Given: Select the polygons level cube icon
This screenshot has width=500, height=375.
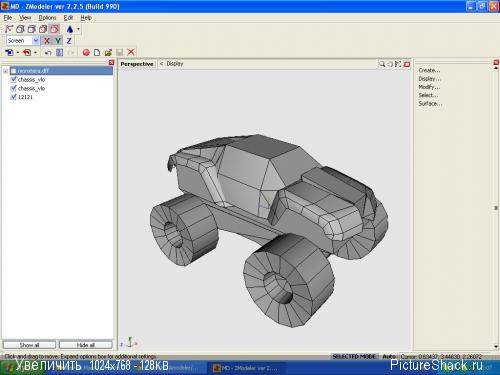Looking at the screenshot, I should tap(31, 29).
